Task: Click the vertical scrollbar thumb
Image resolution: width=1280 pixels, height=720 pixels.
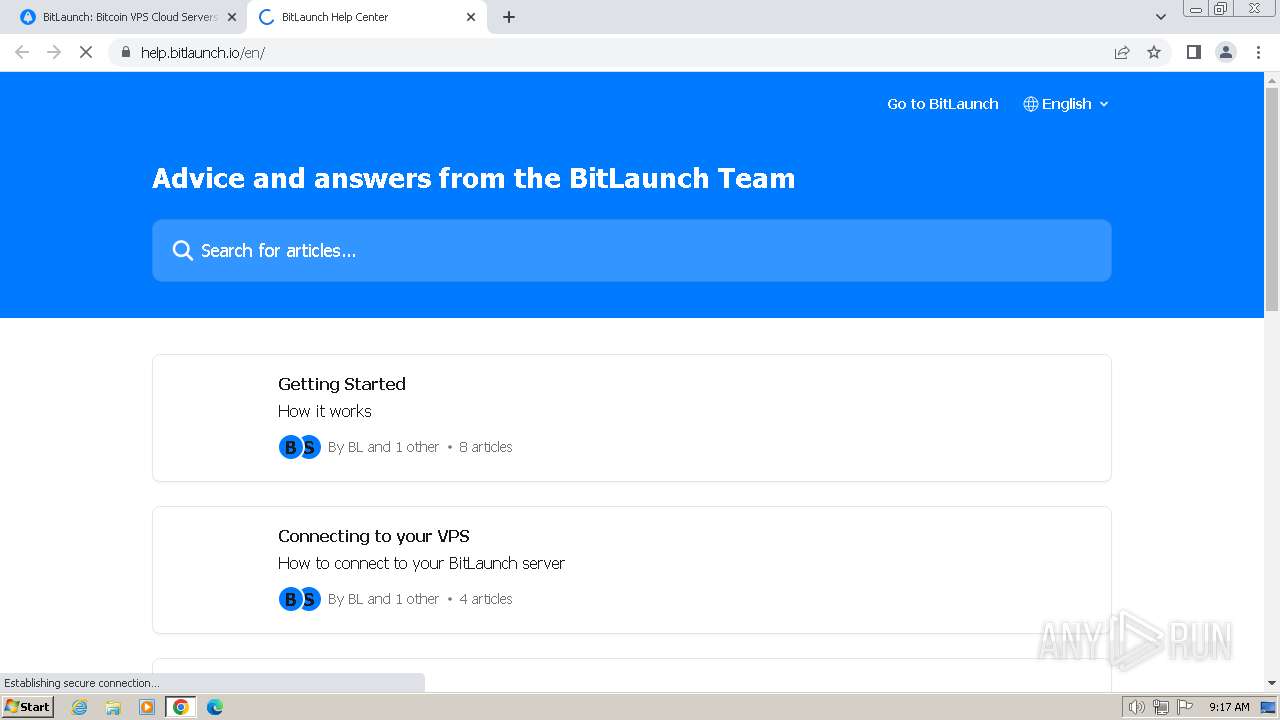Action: pyautogui.click(x=1272, y=200)
